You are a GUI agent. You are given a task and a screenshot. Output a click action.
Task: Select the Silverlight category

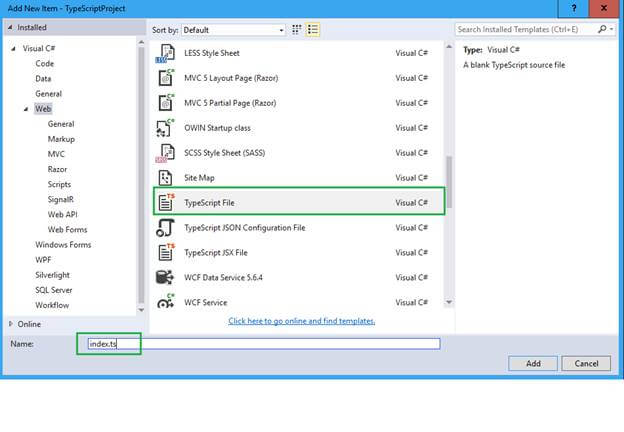tap(52, 275)
